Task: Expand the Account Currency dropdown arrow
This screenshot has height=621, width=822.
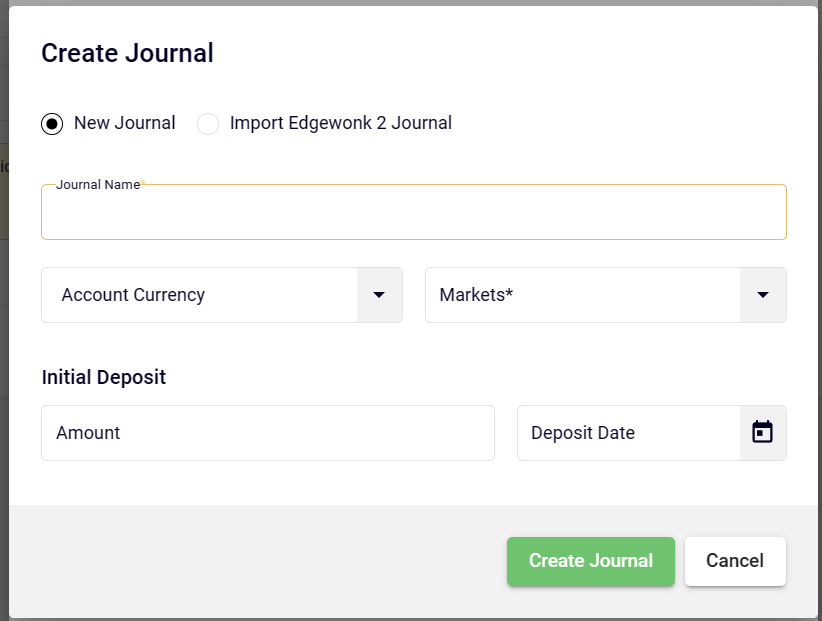Action: pyautogui.click(x=379, y=295)
